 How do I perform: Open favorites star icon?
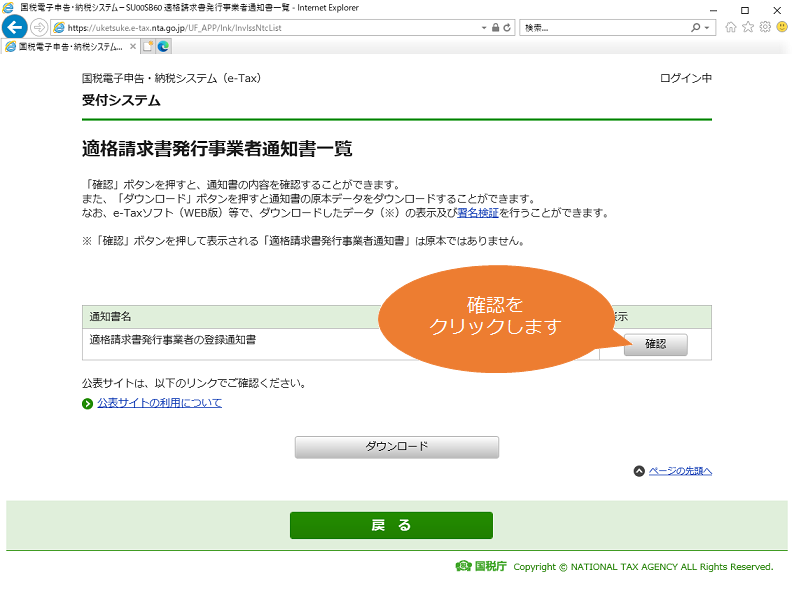pos(748,27)
